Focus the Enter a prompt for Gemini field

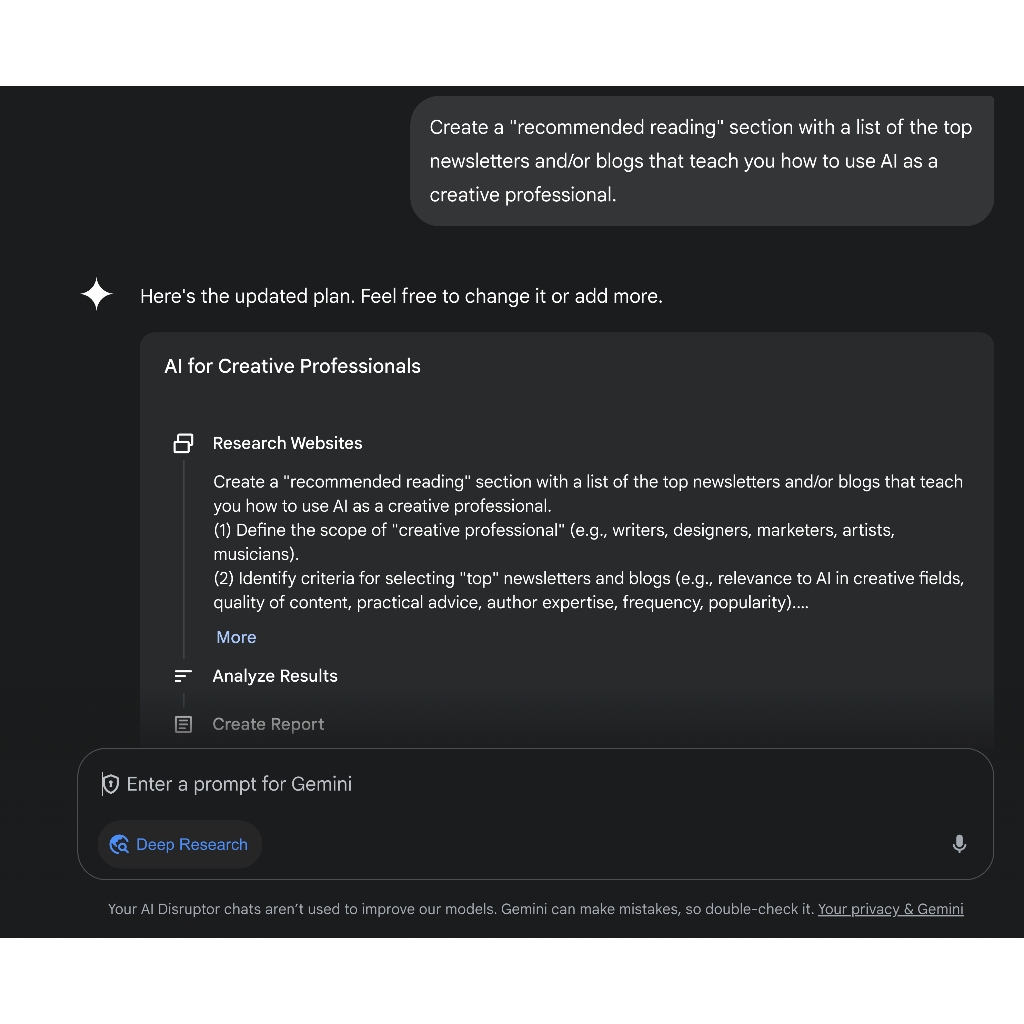tap(500, 784)
